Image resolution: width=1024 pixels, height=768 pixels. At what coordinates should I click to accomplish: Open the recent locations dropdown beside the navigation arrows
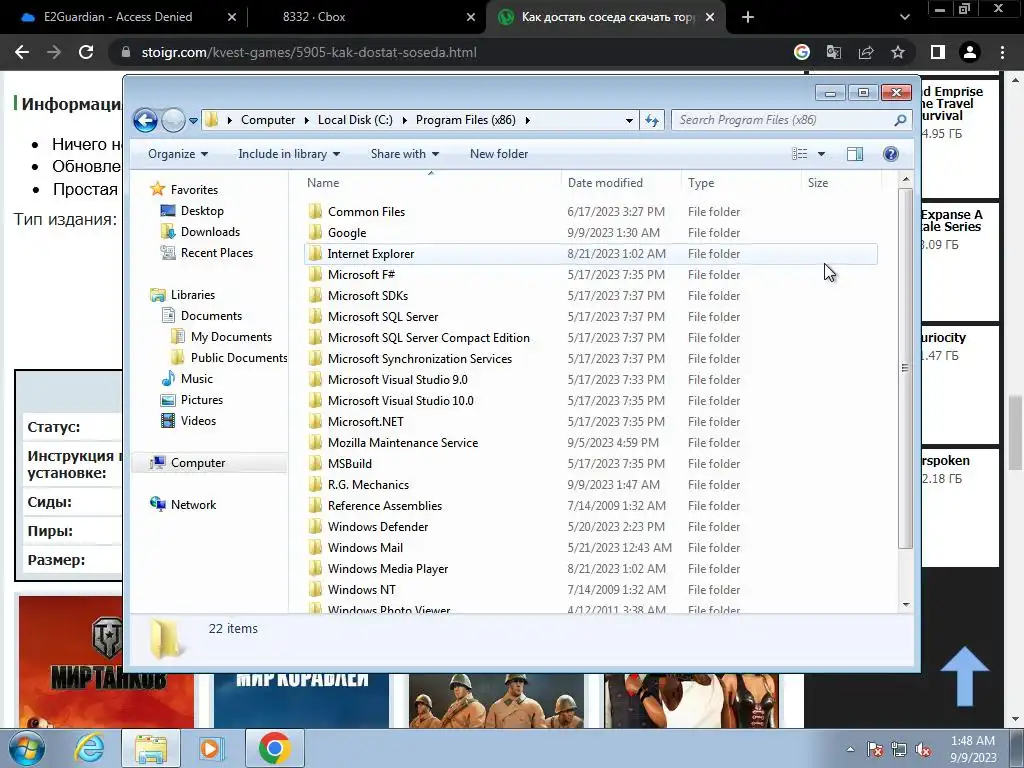pyautogui.click(x=193, y=121)
